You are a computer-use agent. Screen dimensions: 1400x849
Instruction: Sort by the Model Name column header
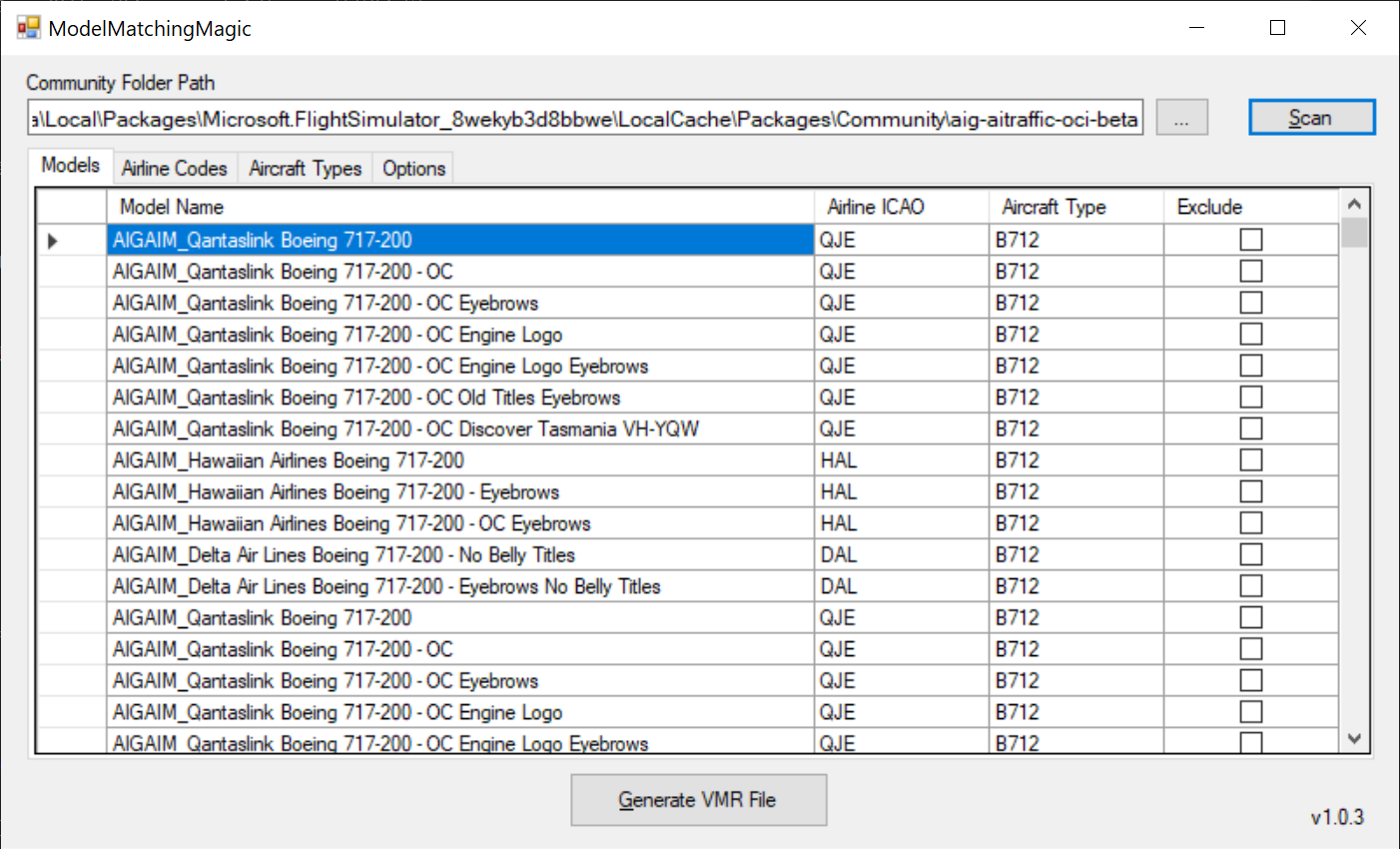(x=460, y=207)
